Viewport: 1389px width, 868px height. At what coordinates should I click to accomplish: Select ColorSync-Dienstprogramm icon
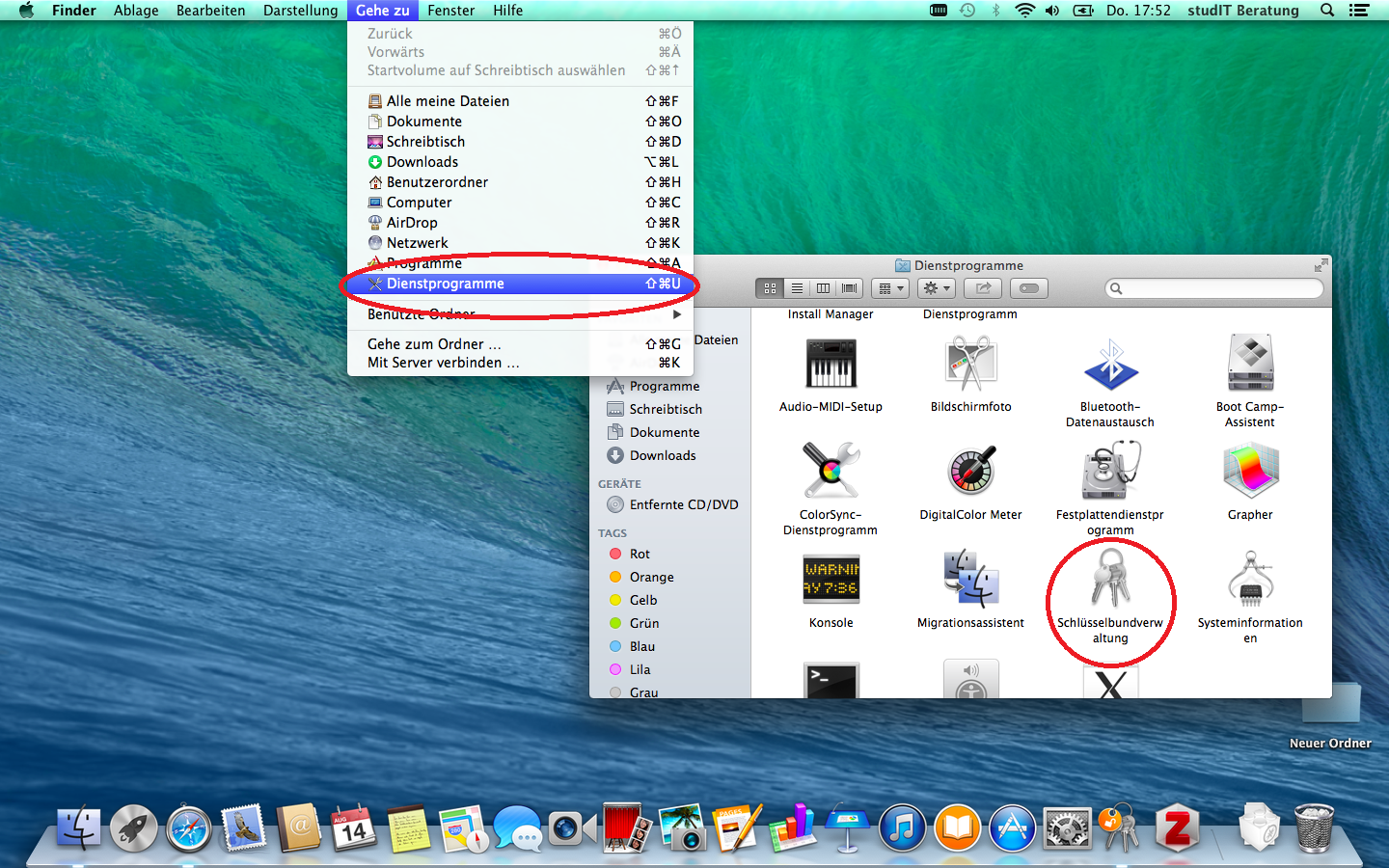831,471
